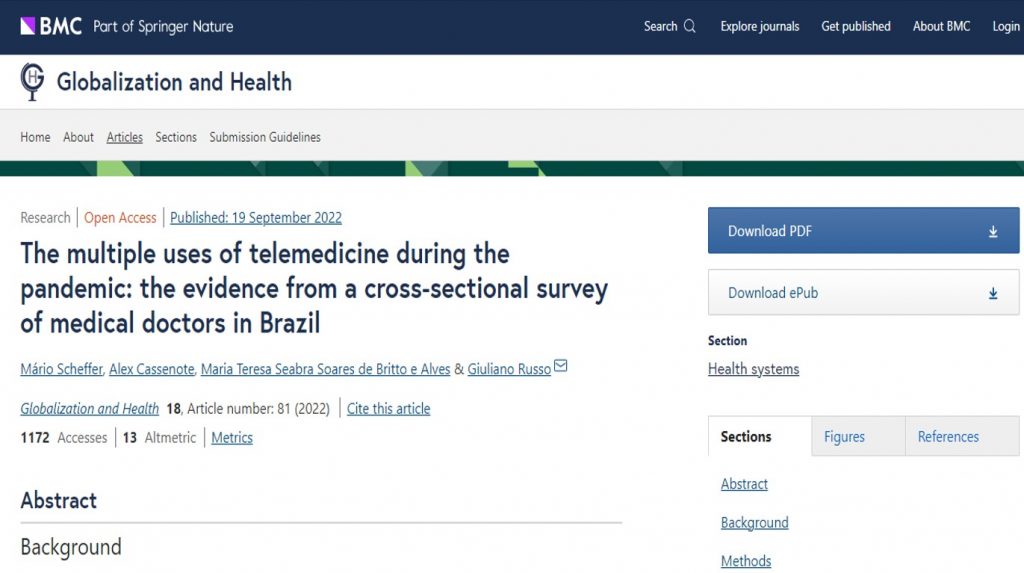
Task: Click the BMC logo
Action: click(x=51, y=26)
